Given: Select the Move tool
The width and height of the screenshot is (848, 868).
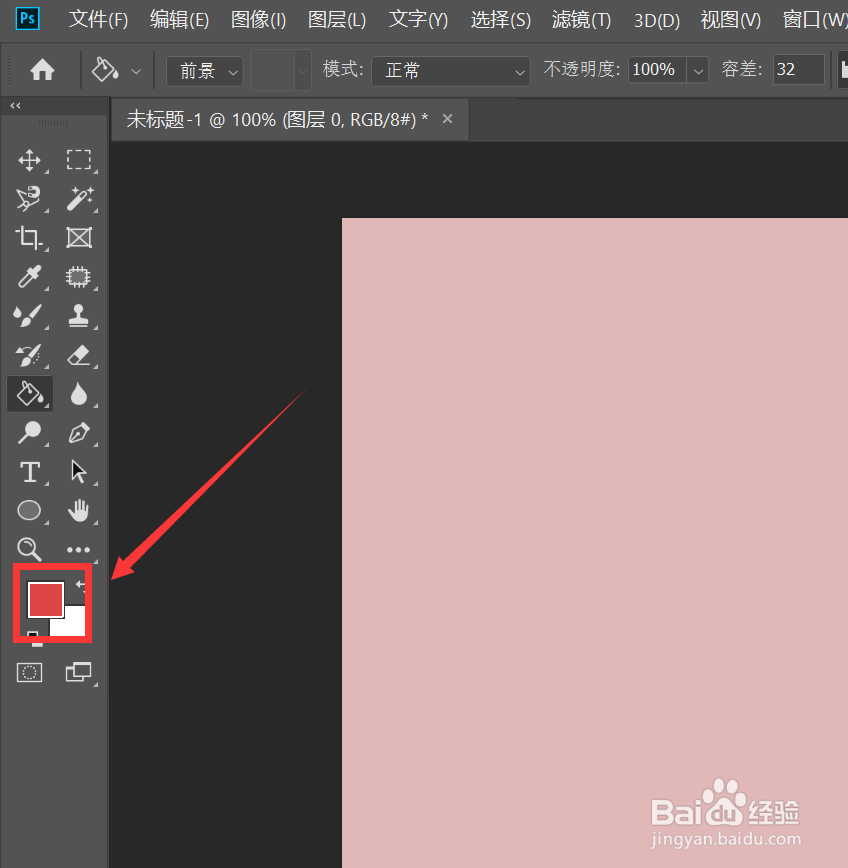Looking at the screenshot, I should (x=29, y=161).
